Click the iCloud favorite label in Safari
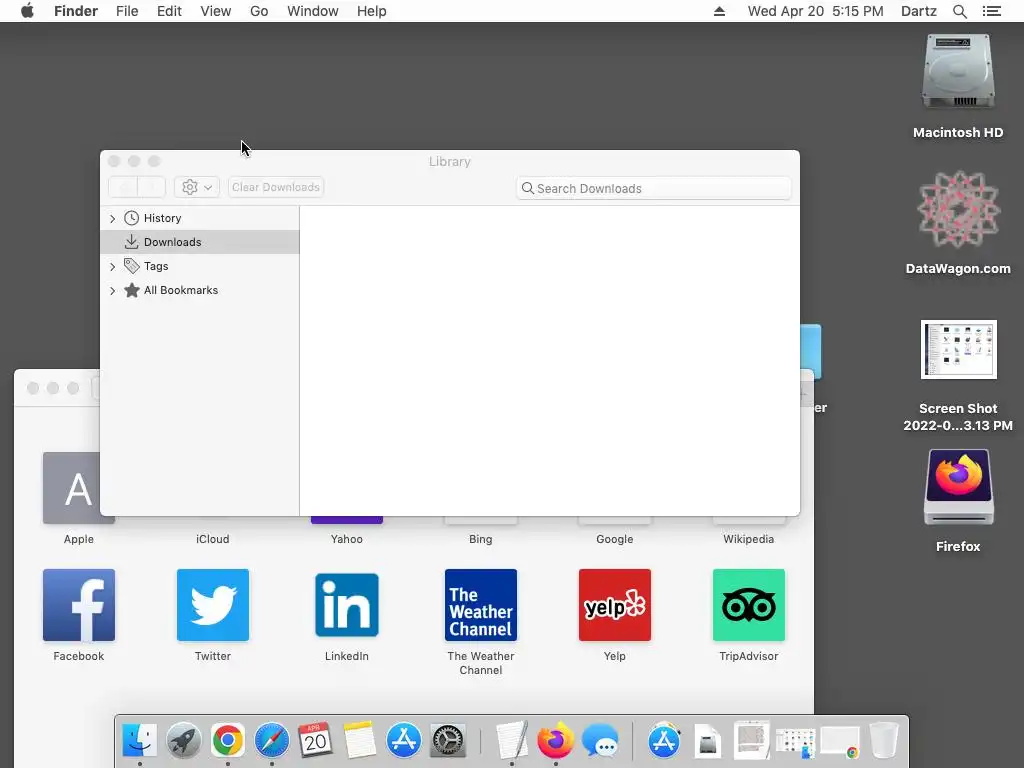The height and width of the screenshot is (768, 1024). [213, 539]
